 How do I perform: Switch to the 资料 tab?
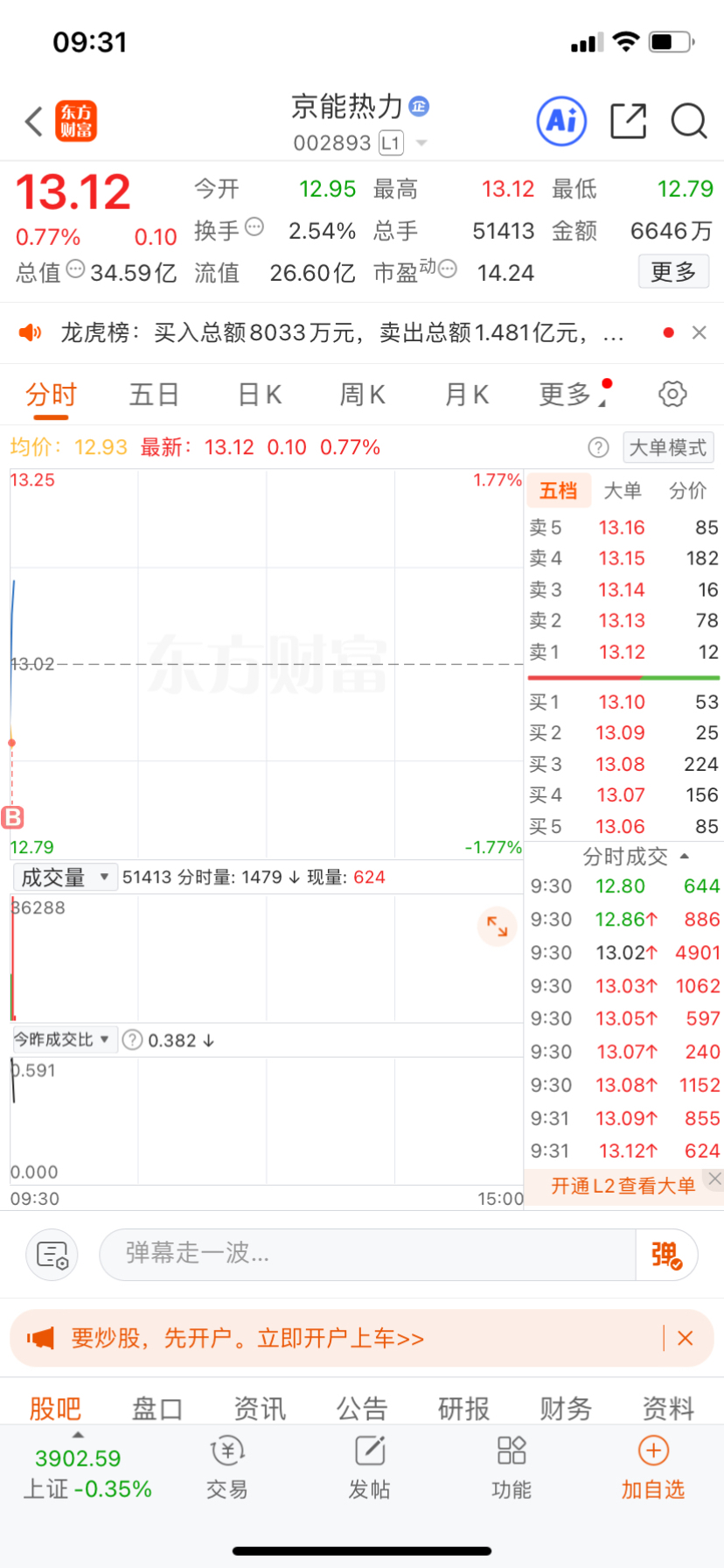[x=668, y=1408]
